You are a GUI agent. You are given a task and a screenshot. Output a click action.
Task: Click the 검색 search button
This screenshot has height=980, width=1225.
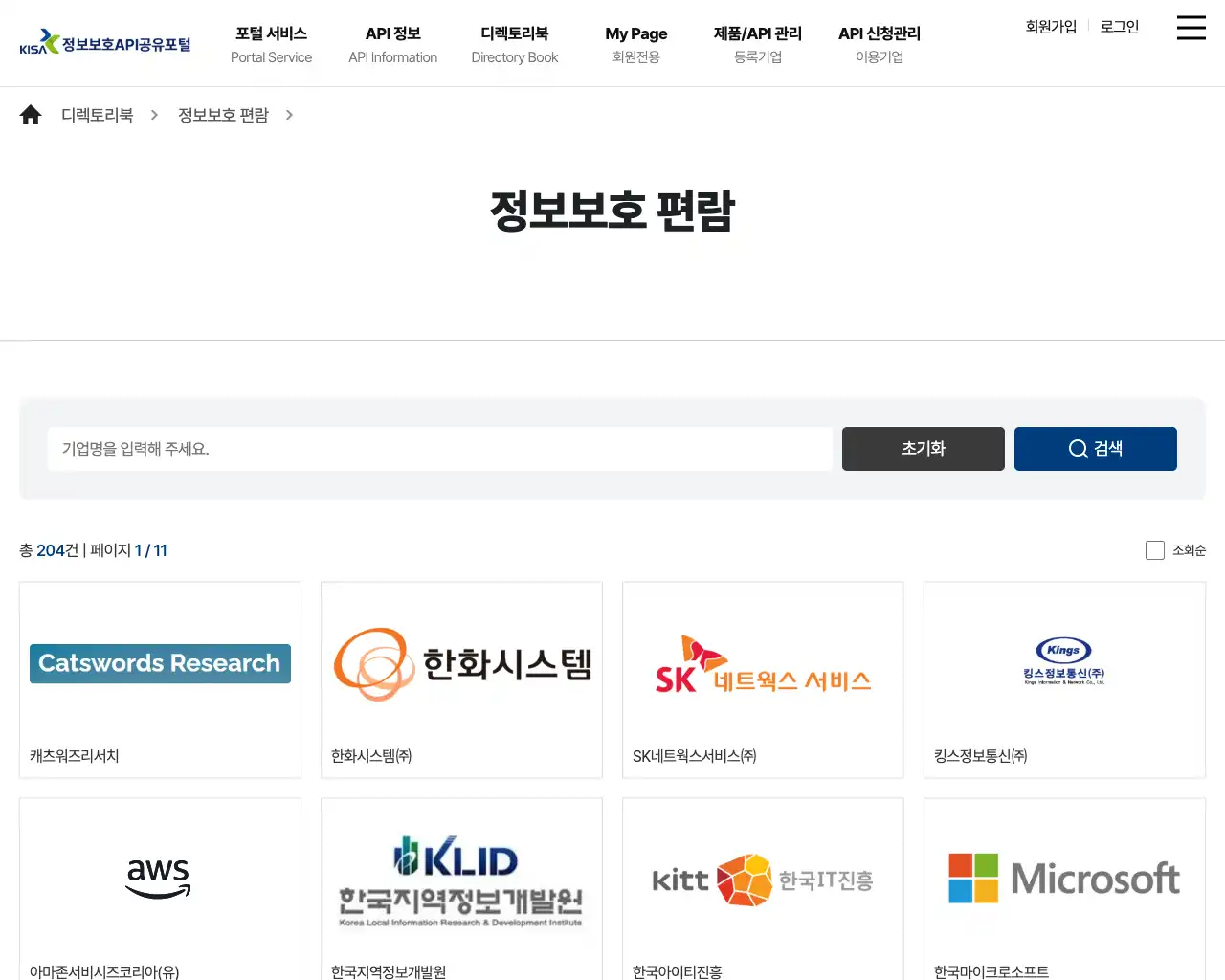click(1096, 449)
